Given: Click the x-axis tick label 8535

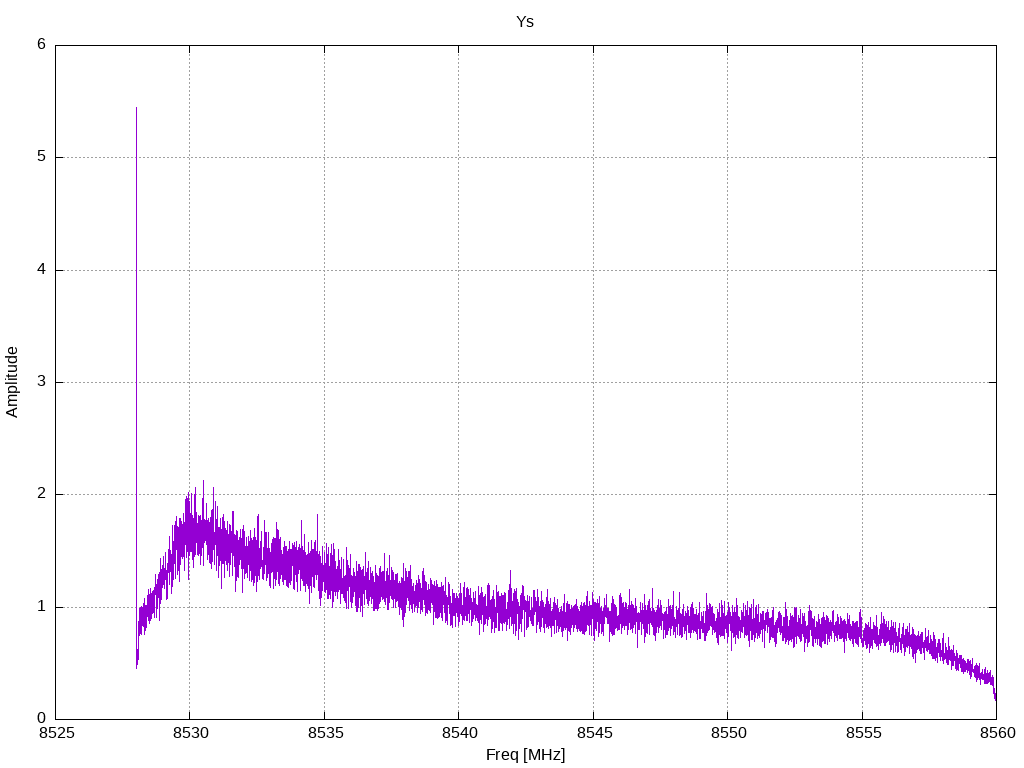Looking at the screenshot, I should [x=325, y=733].
